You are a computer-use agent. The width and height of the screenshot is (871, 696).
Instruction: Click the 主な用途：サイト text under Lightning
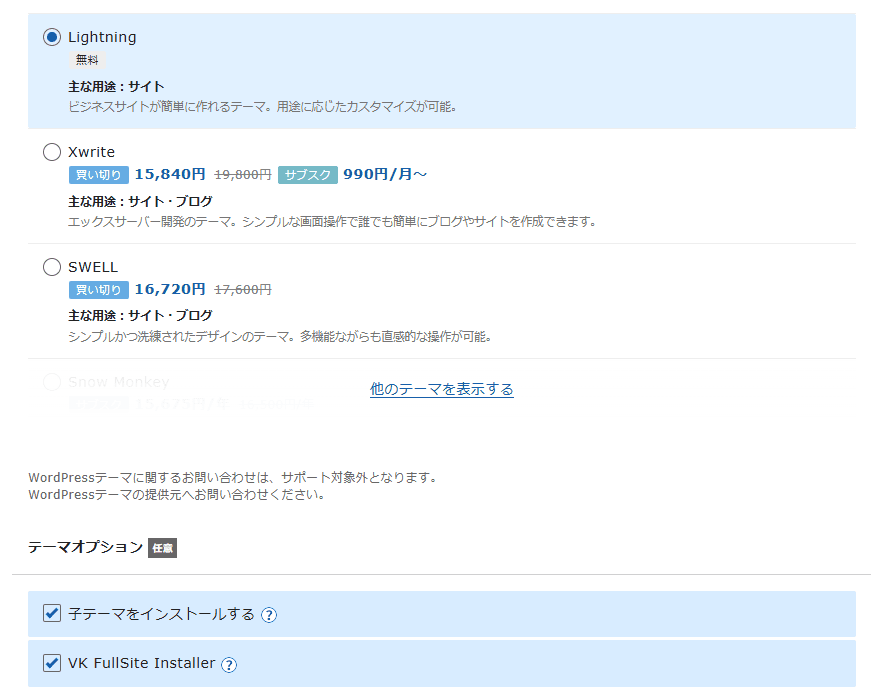(116, 87)
